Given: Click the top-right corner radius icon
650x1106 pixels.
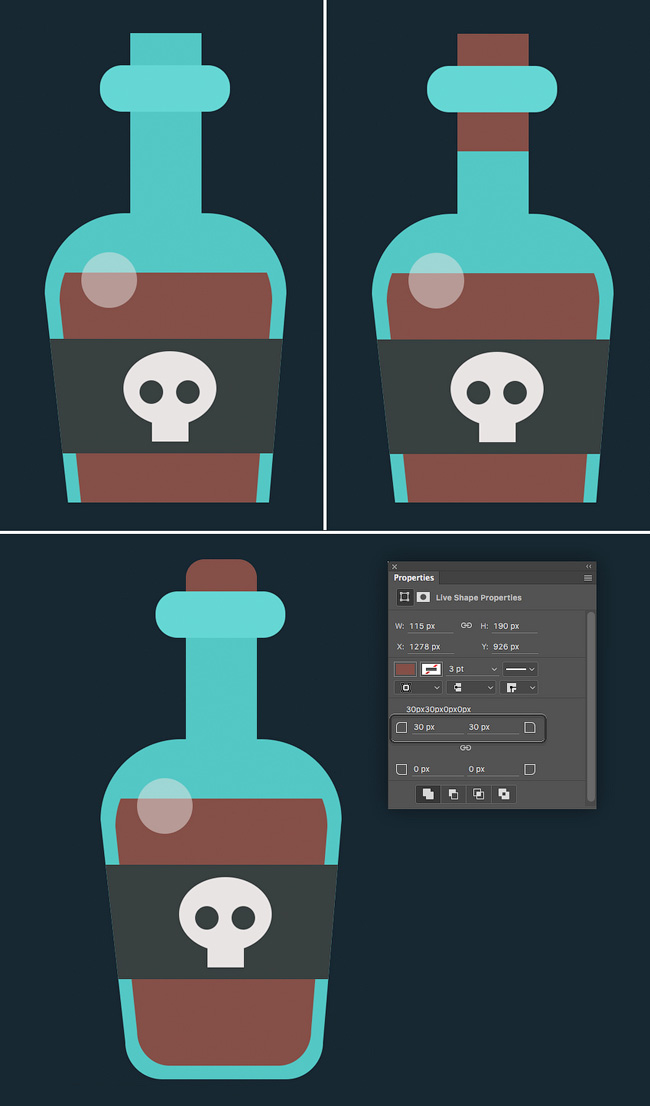Looking at the screenshot, I should pos(530,727).
